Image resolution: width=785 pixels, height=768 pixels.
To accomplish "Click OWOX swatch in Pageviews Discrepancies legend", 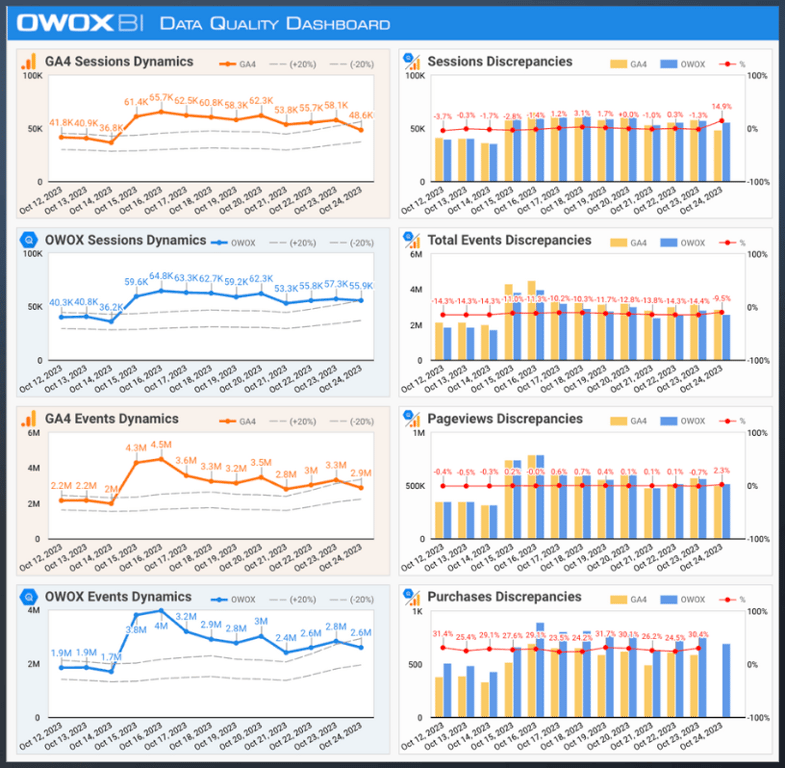I will point(669,422).
